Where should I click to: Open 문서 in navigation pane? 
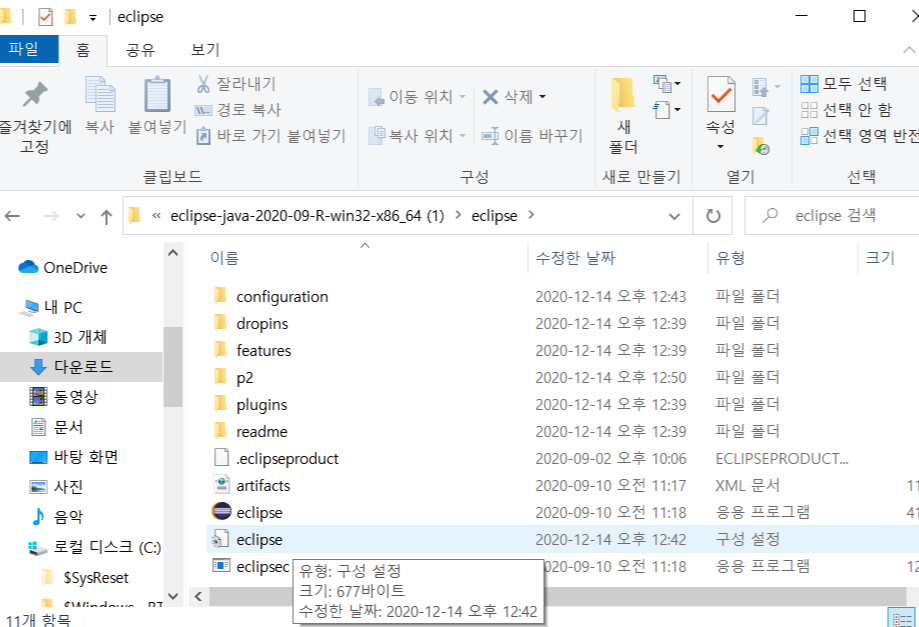click(x=56, y=427)
